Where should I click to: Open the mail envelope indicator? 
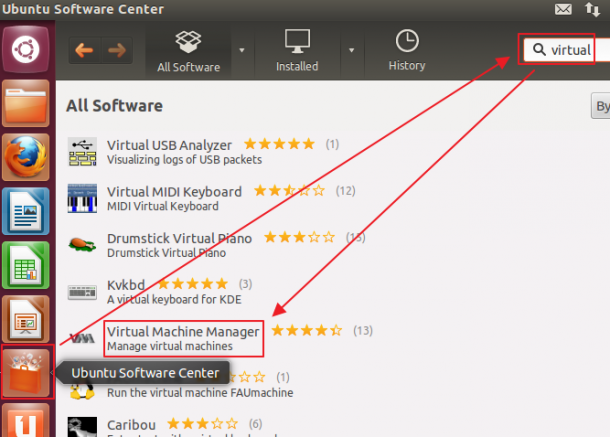[563, 9]
